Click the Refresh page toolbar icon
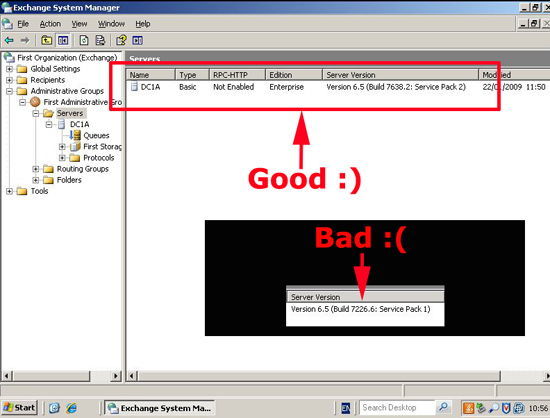The height and width of the screenshot is (418, 550). [x=84, y=40]
